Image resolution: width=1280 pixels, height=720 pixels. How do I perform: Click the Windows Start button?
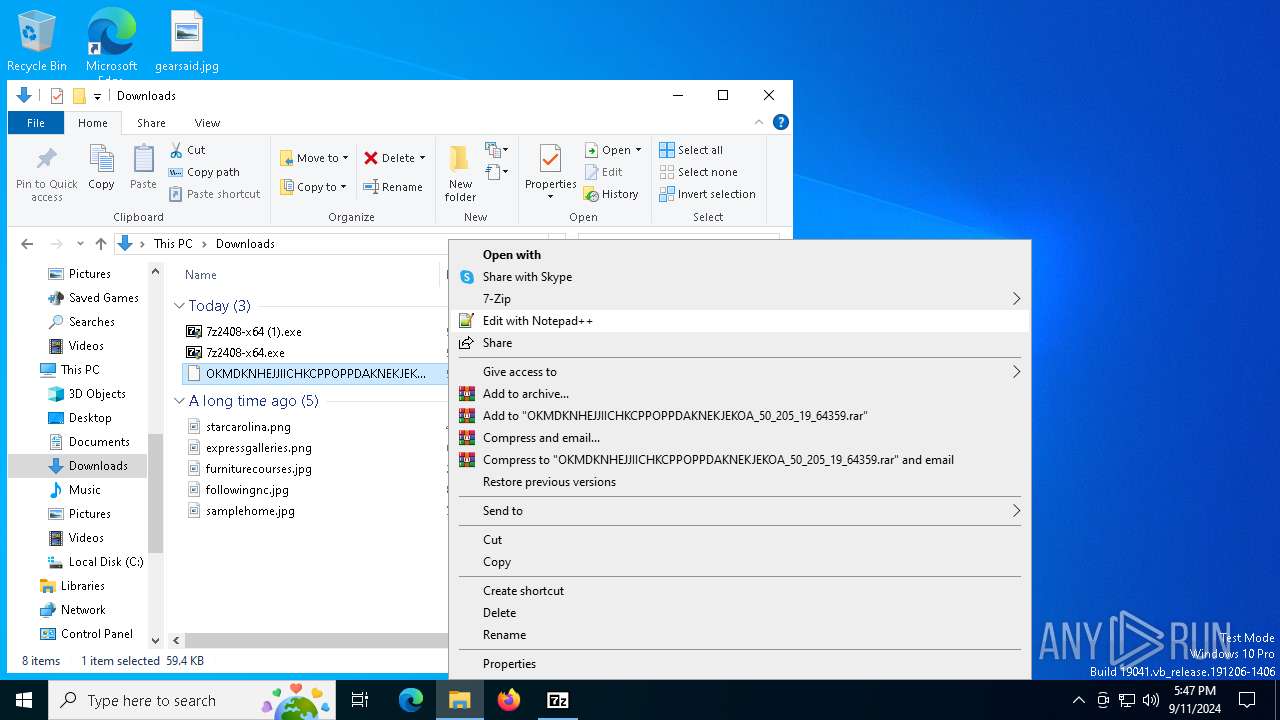coord(24,700)
